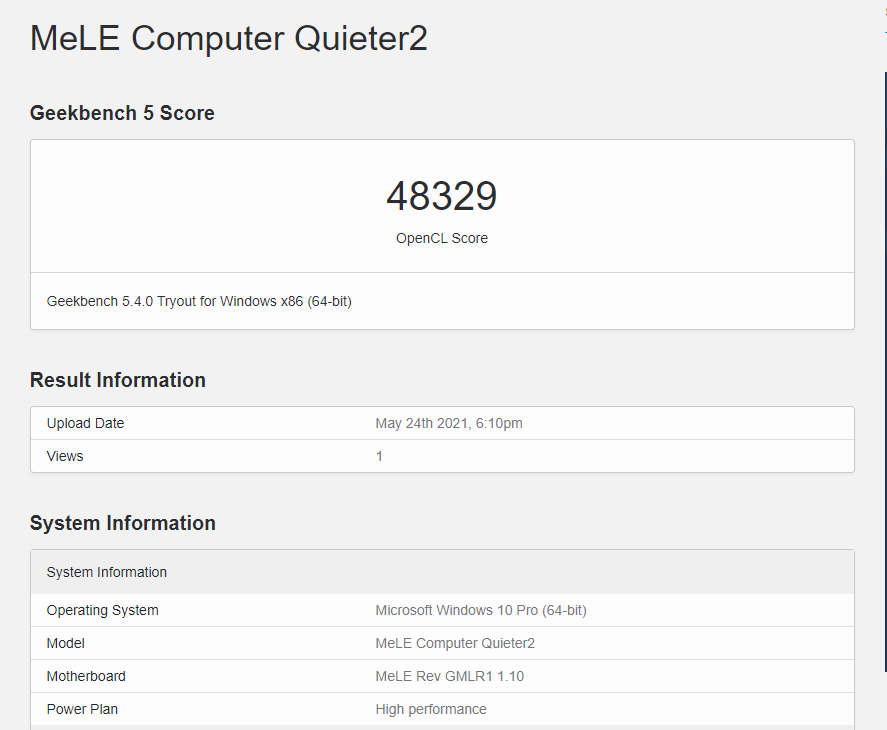
Task: Select MeLE Rev GMLR1 1.10 value
Action: (450, 676)
